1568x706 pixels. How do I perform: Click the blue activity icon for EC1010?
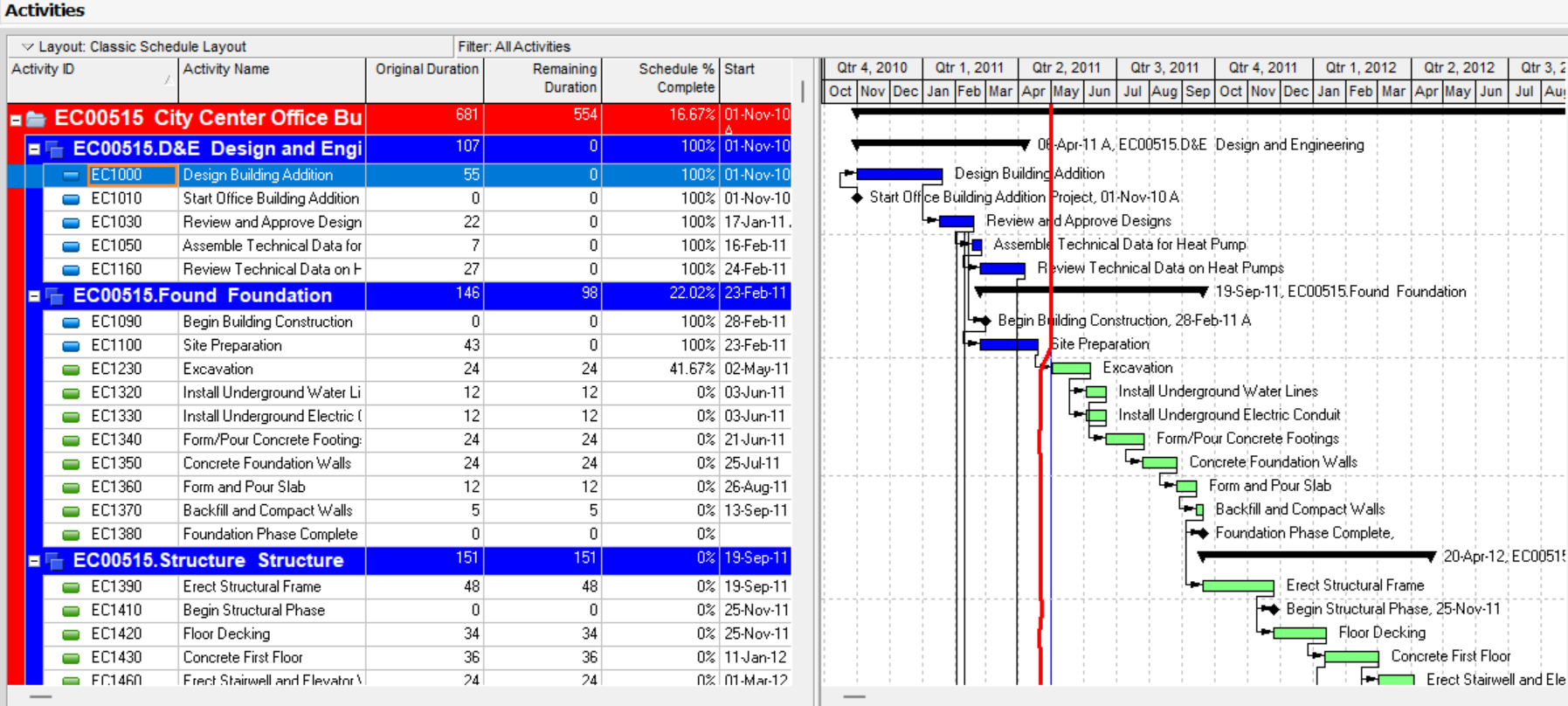[72, 199]
